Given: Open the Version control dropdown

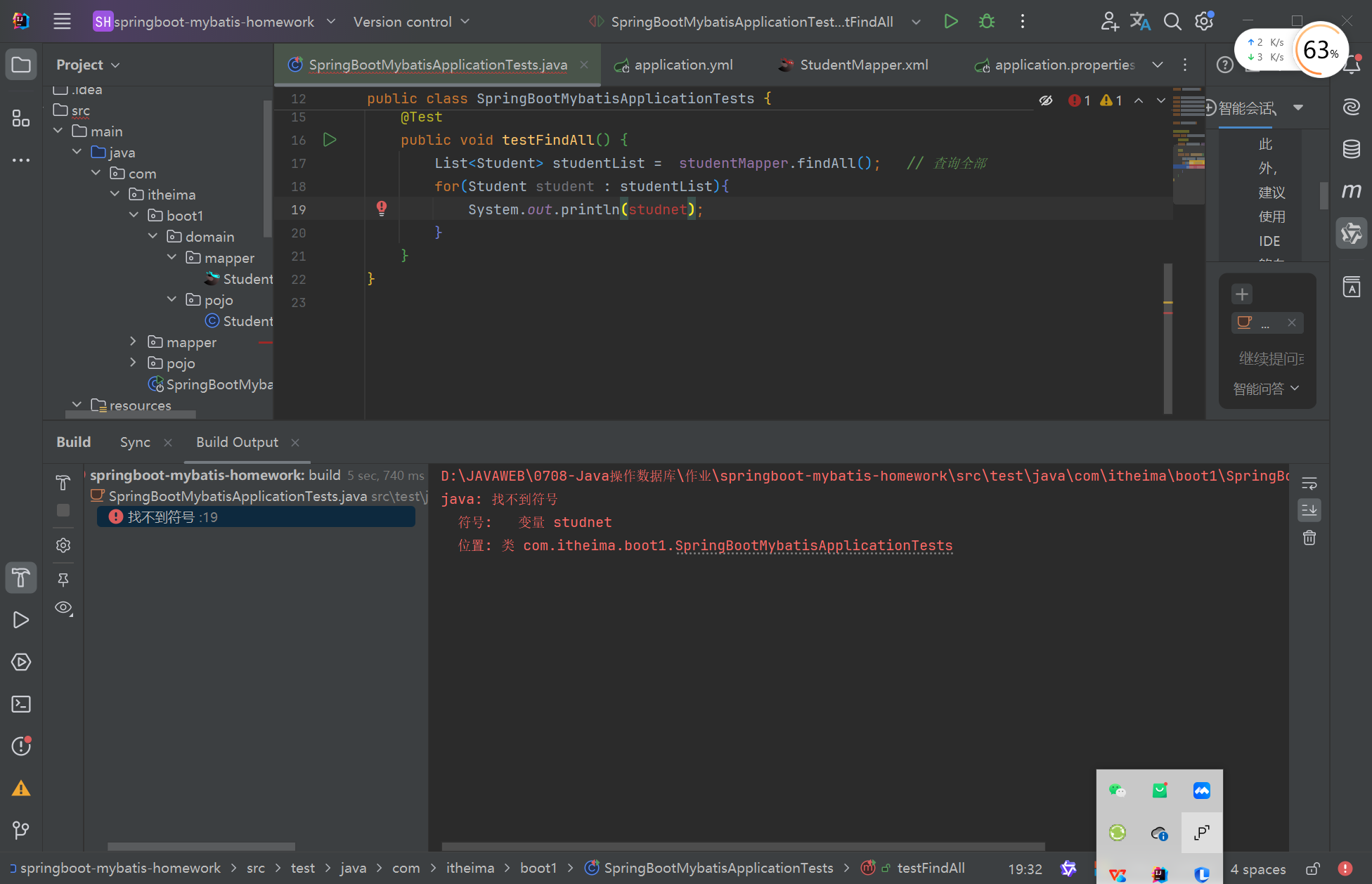Looking at the screenshot, I should pos(411,22).
